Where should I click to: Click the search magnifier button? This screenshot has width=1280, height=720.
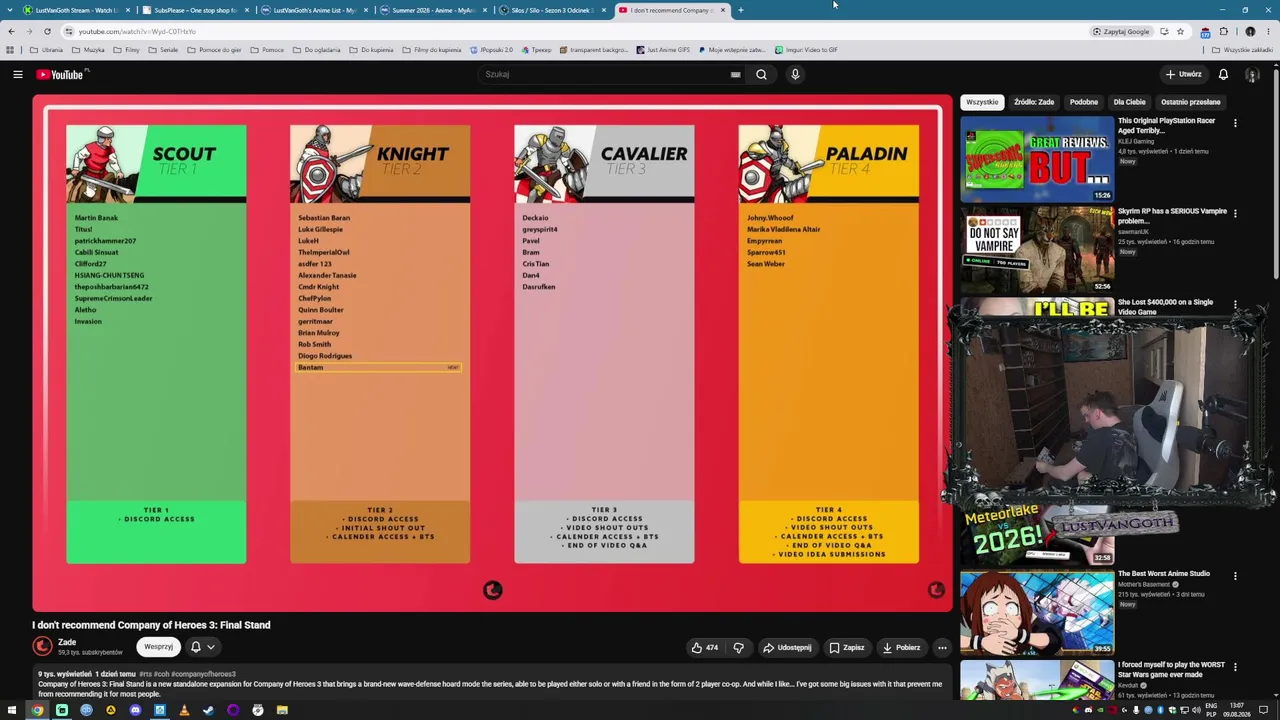[761, 74]
